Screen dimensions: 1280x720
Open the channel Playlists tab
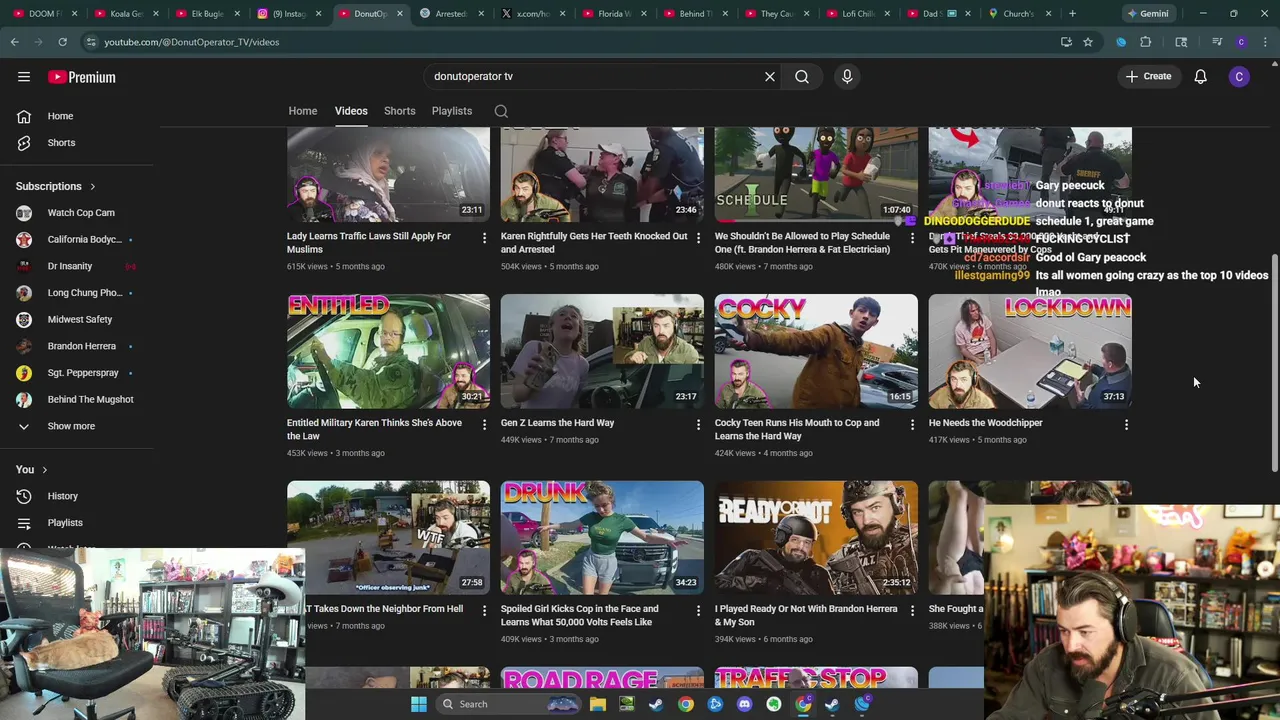pos(452,111)
